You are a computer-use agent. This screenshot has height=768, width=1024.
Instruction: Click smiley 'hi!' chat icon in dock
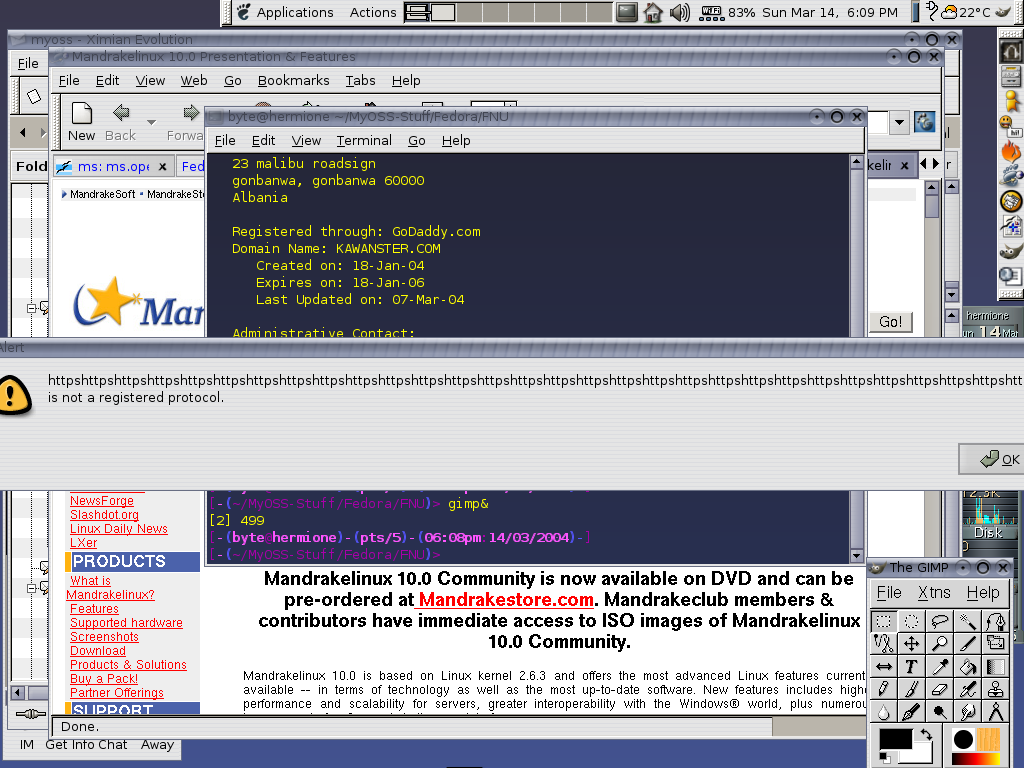click(x=1010, y=125)
